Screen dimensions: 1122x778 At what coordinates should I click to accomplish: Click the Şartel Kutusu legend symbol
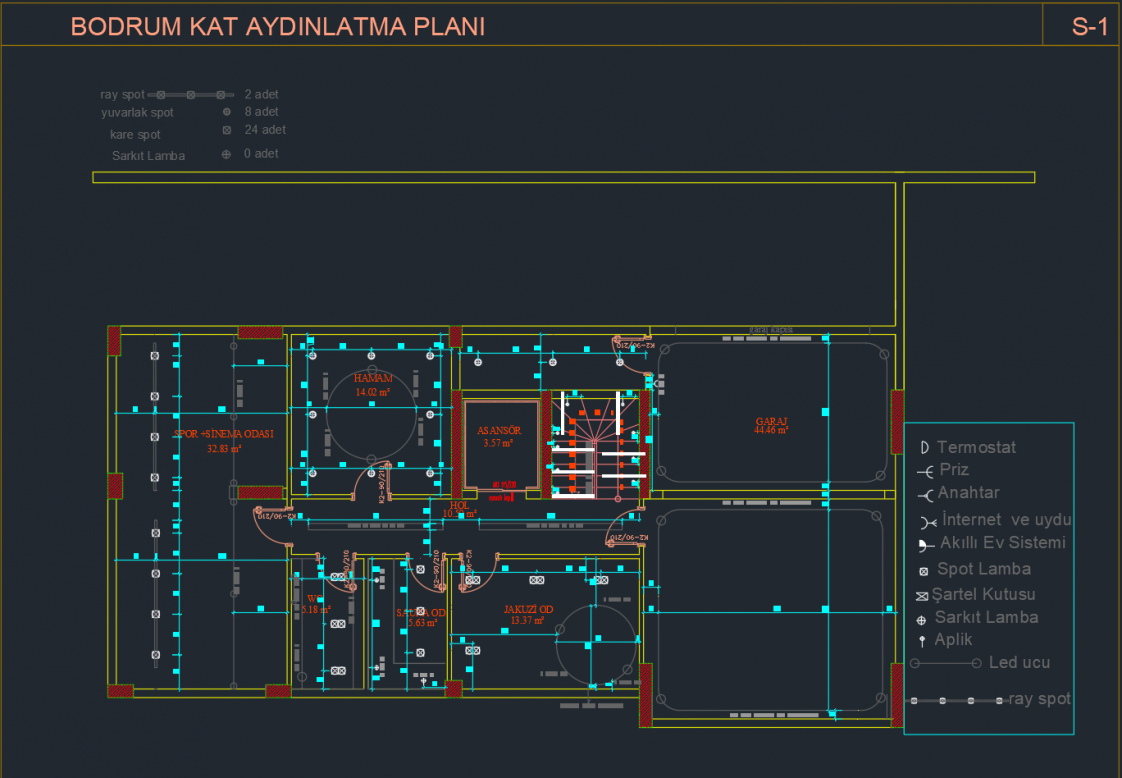tap(923, 596)
